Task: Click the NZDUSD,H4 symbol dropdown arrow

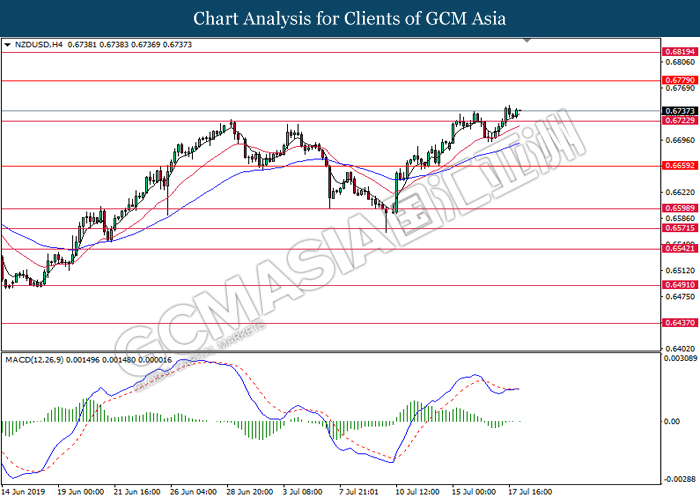Action: (x=7, y=45)
